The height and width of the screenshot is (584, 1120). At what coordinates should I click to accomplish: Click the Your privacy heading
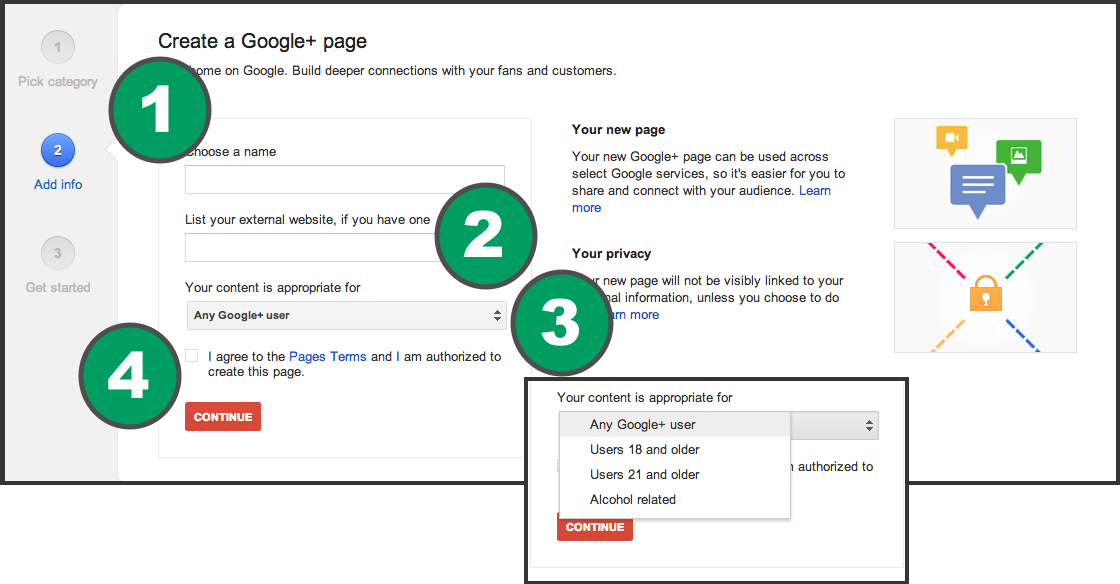click(x=611, y=253)
